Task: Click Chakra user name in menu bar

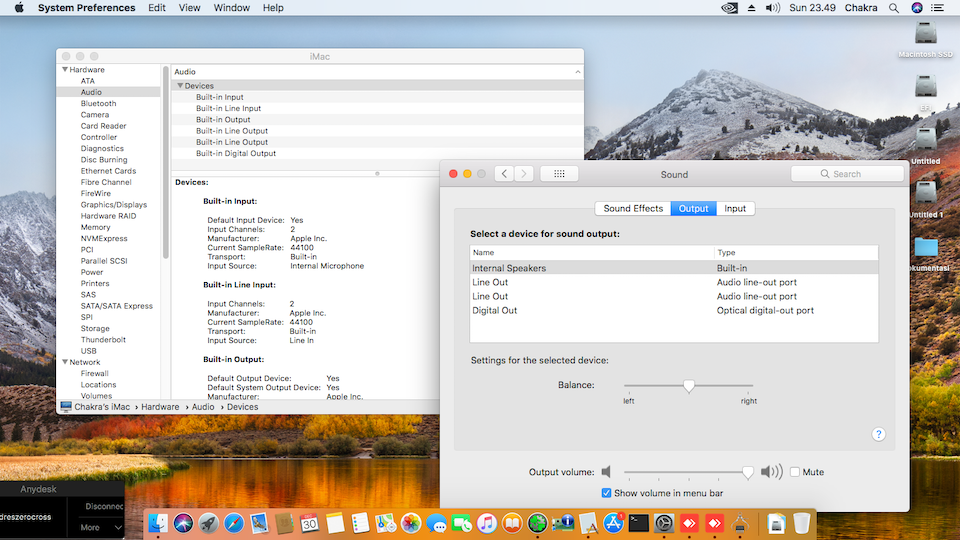Action: click(861, 8)
